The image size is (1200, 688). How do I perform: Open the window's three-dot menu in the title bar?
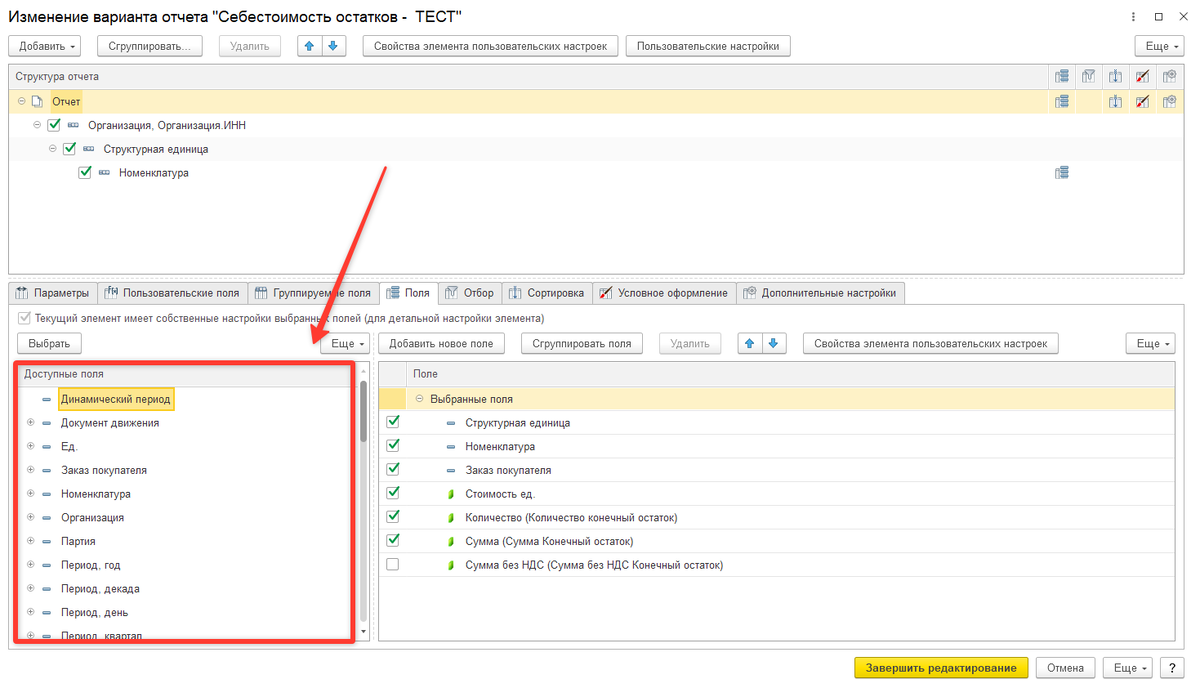1131,17
